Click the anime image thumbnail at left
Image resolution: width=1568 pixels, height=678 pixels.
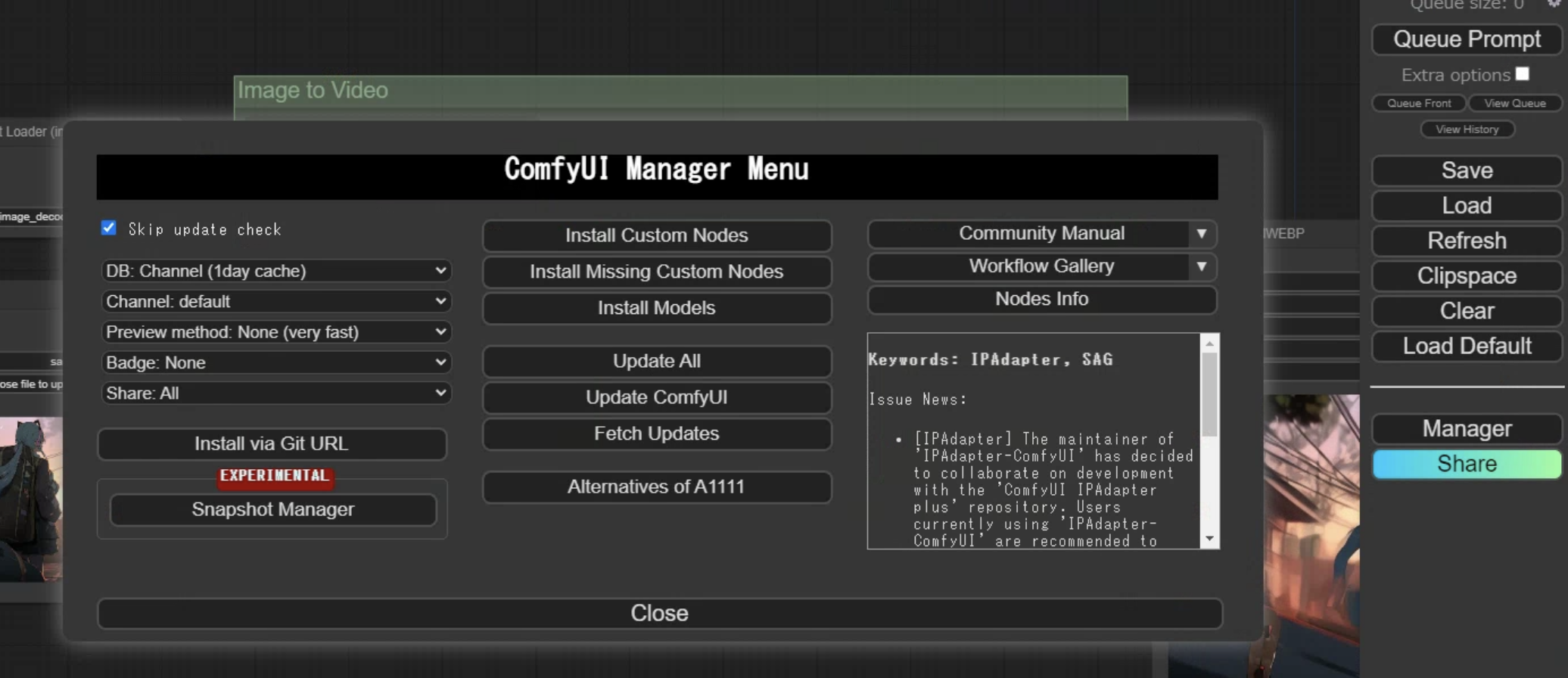click(31, 499)
